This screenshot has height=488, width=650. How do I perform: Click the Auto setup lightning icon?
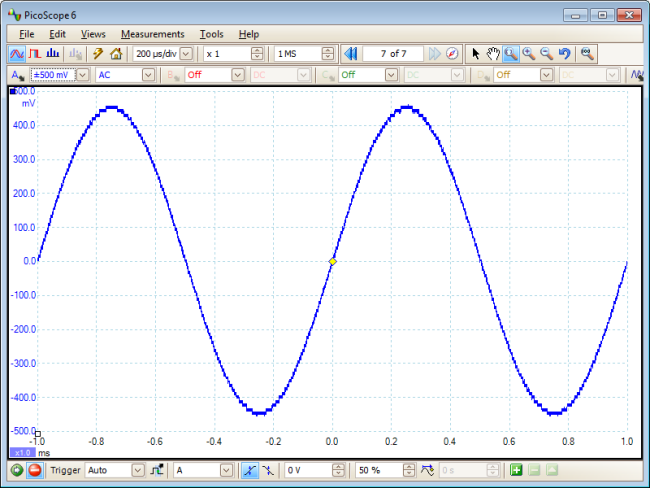(x=98, y=53)
